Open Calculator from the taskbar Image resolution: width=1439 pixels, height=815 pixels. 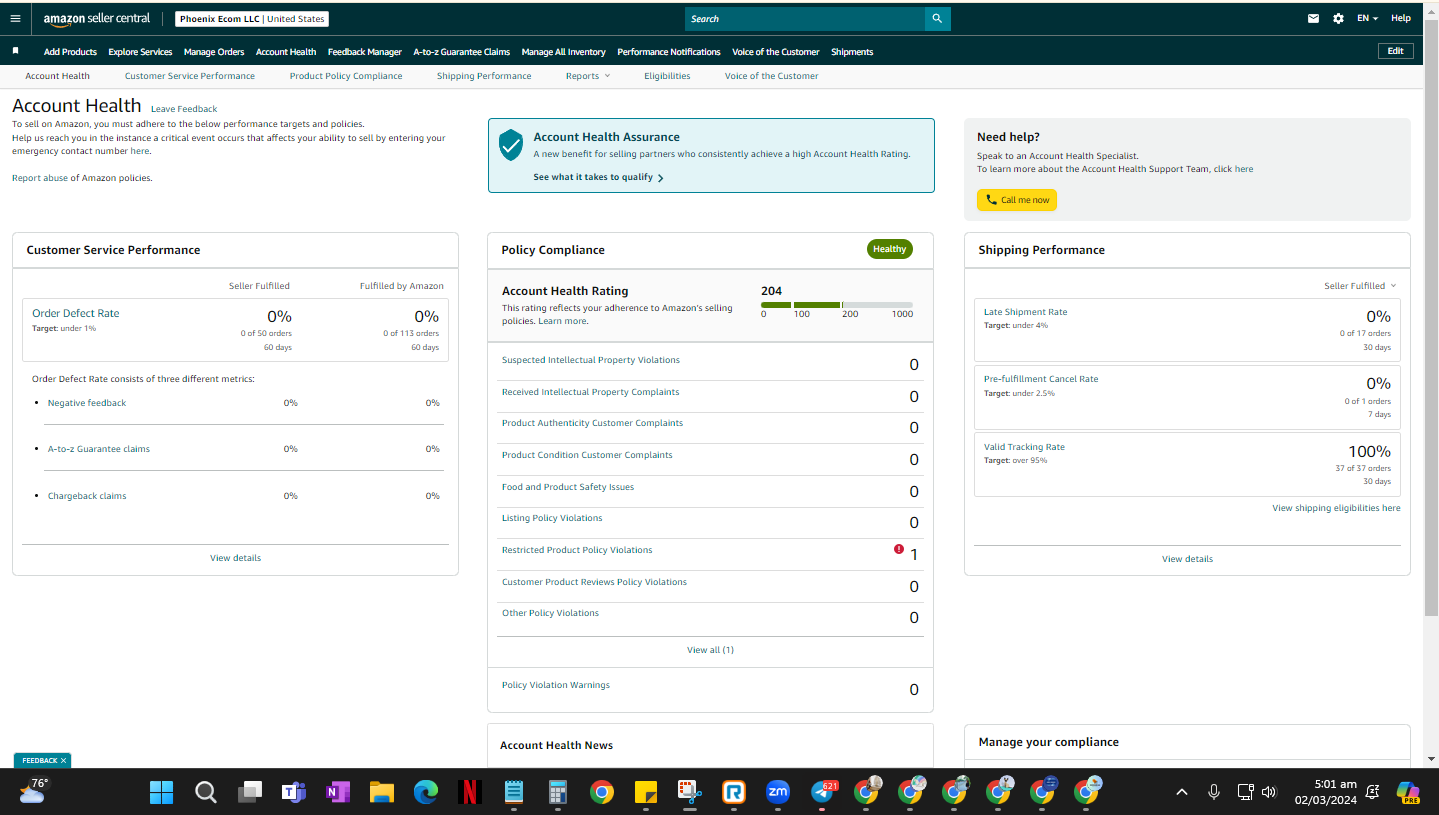click(558, 793)
